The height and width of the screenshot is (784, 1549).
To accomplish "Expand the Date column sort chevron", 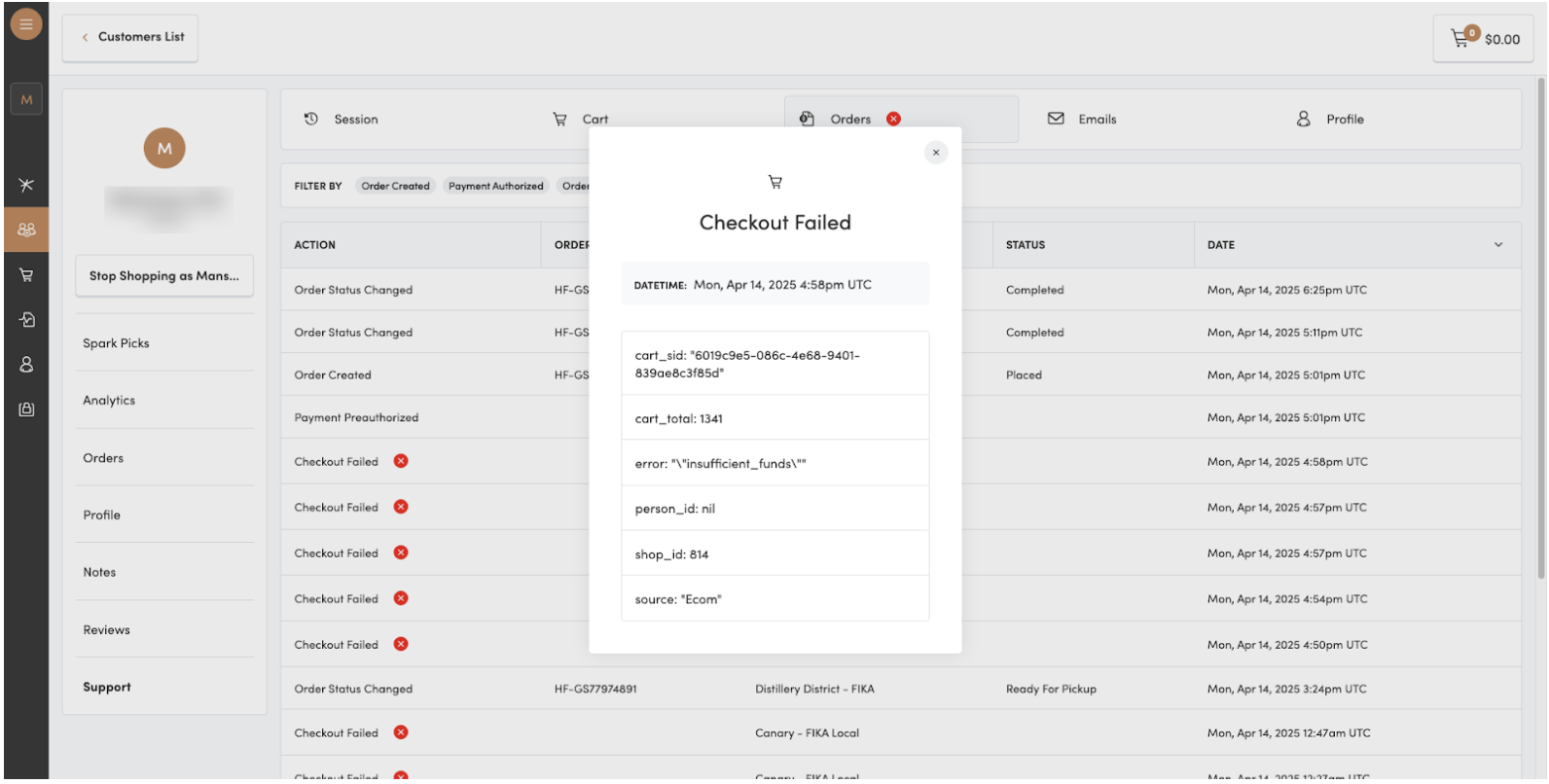I will 1497,245.
